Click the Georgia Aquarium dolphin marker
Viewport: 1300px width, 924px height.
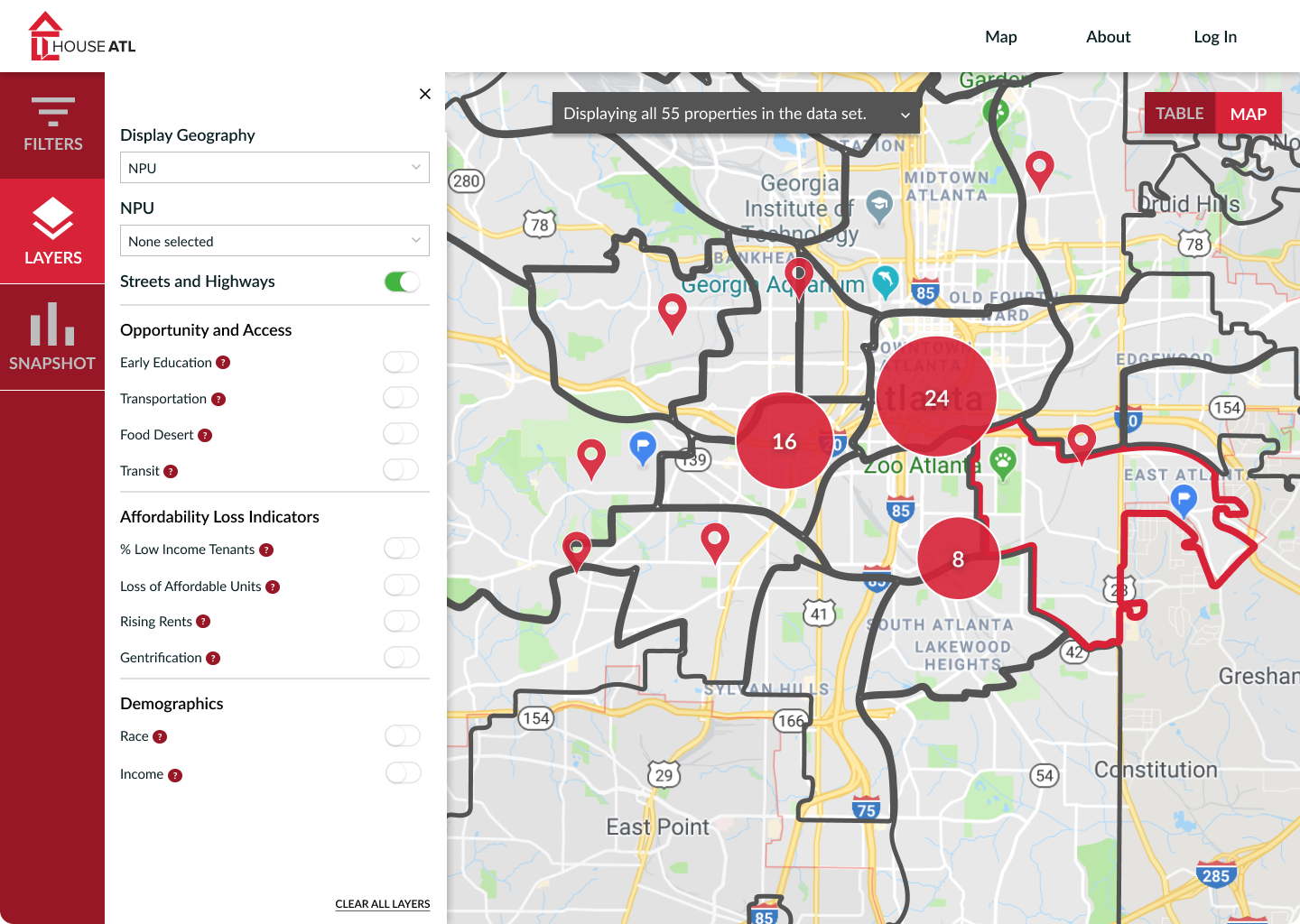click(x=886, y=281)
